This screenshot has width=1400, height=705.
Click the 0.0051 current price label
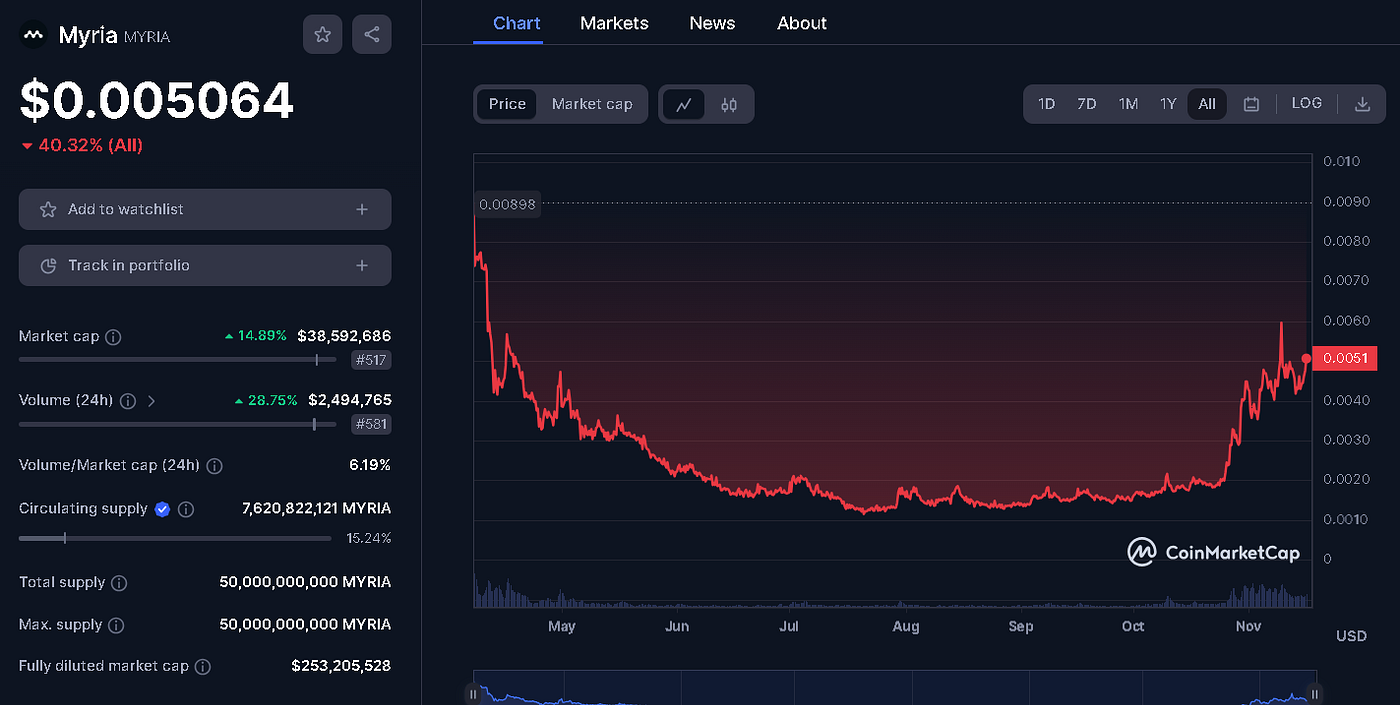tap(1345, 358)
